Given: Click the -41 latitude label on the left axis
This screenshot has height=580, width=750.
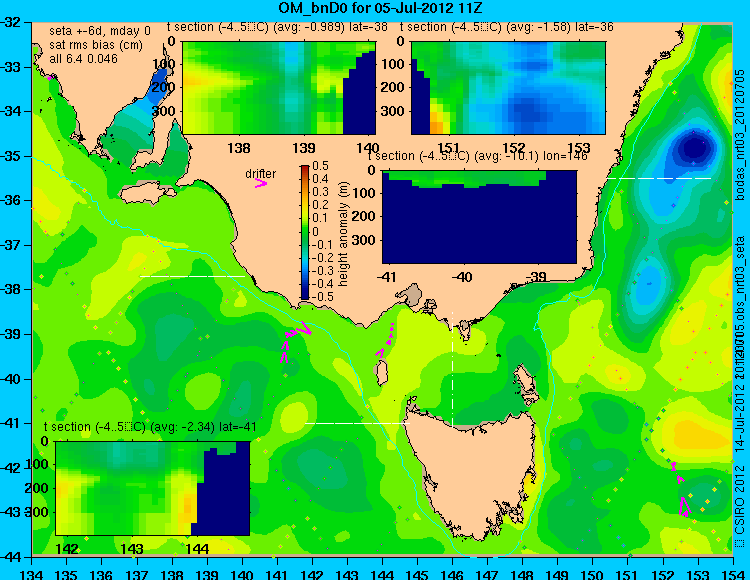Looking at the screenshot, I should [x=11, y=423].
